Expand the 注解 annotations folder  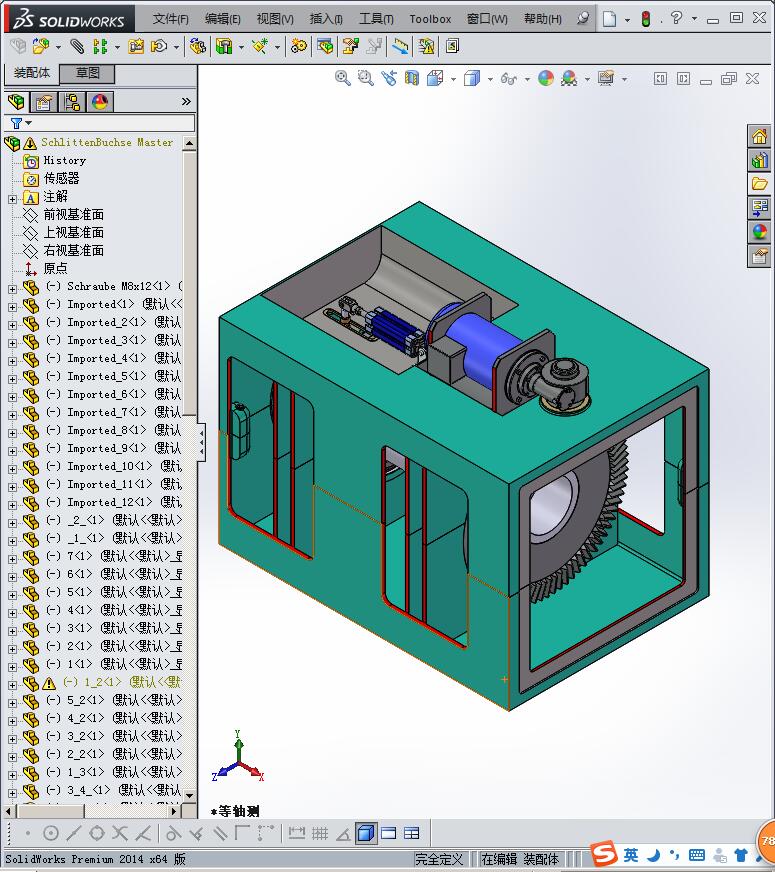tap(12, 199)
